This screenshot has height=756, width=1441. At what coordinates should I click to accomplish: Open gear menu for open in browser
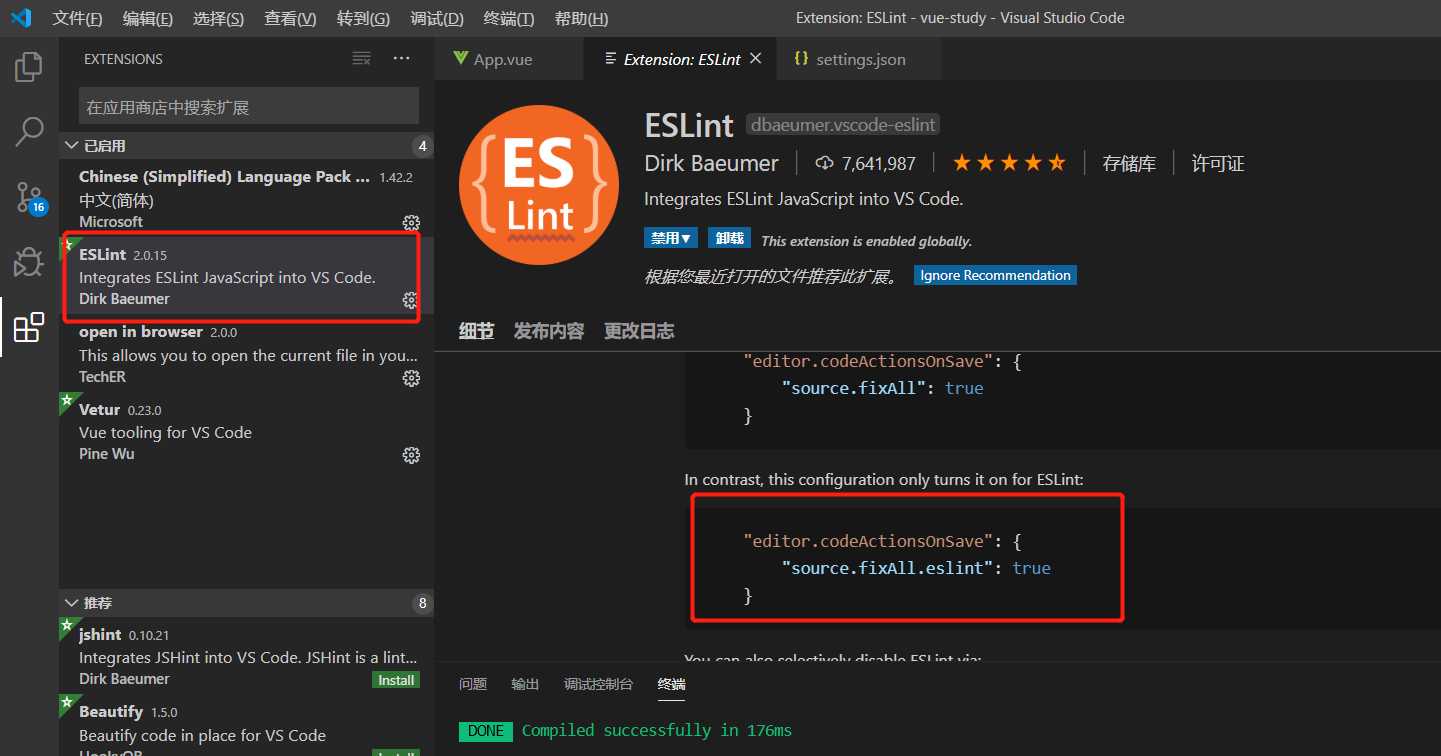pos(411,378)
